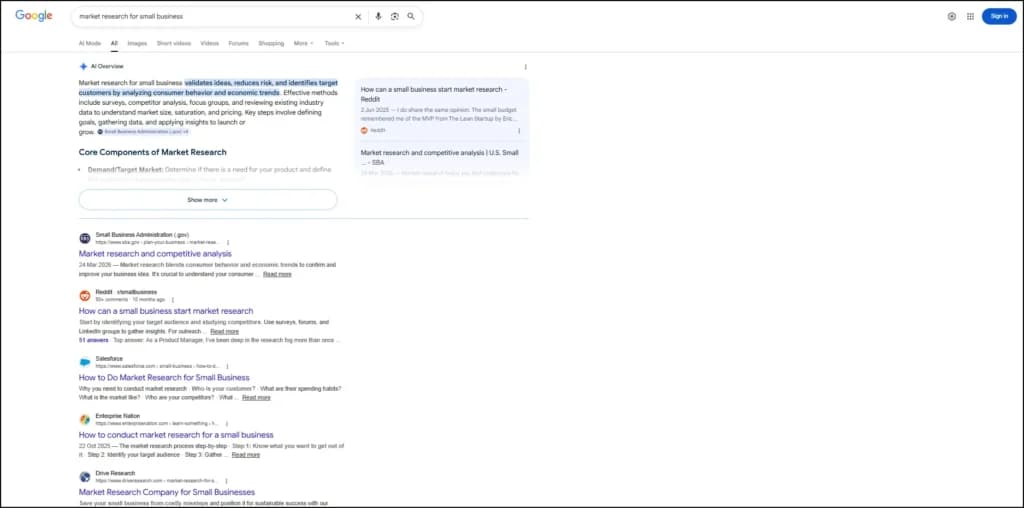Clear the search box with the X icon
This screenshot has height=508, width=1024.
coord(358,16)
